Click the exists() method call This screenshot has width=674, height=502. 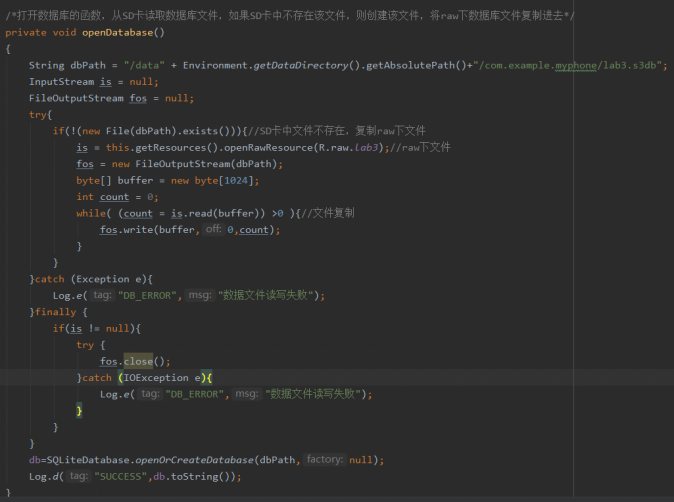pyautogui.click(x=206, y=131)
